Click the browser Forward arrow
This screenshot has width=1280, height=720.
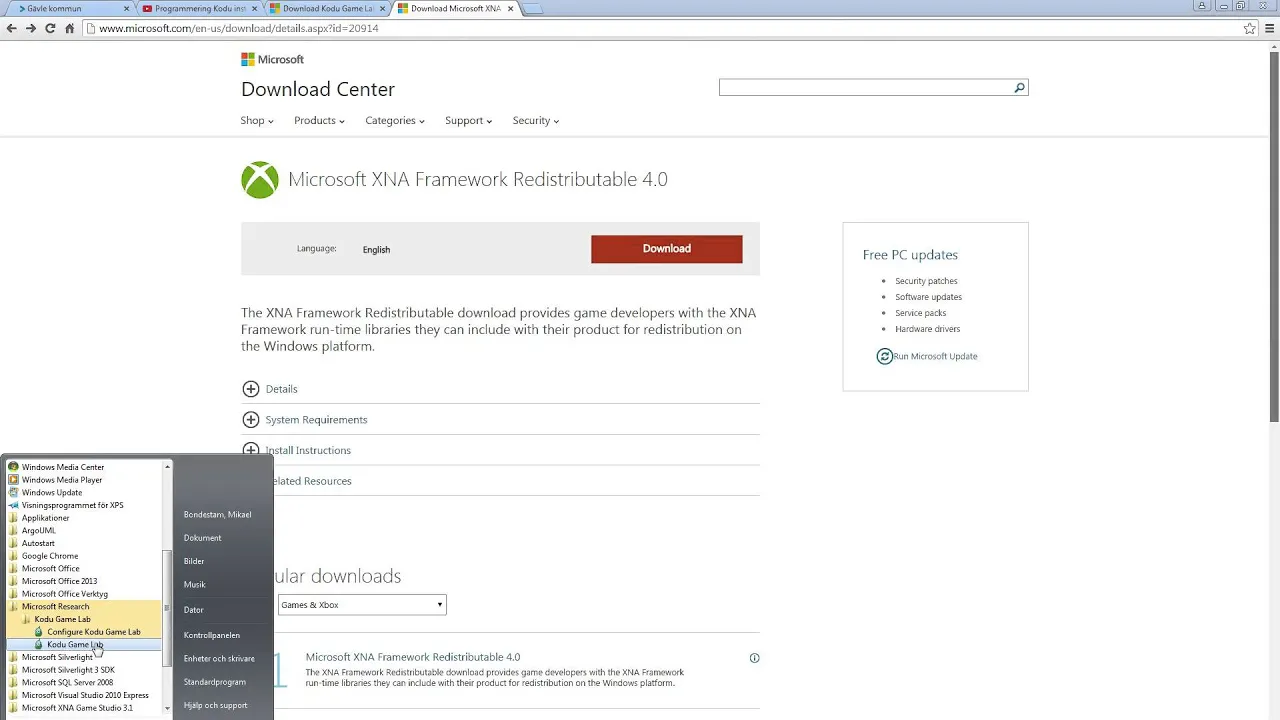click(x=30, y=28)
